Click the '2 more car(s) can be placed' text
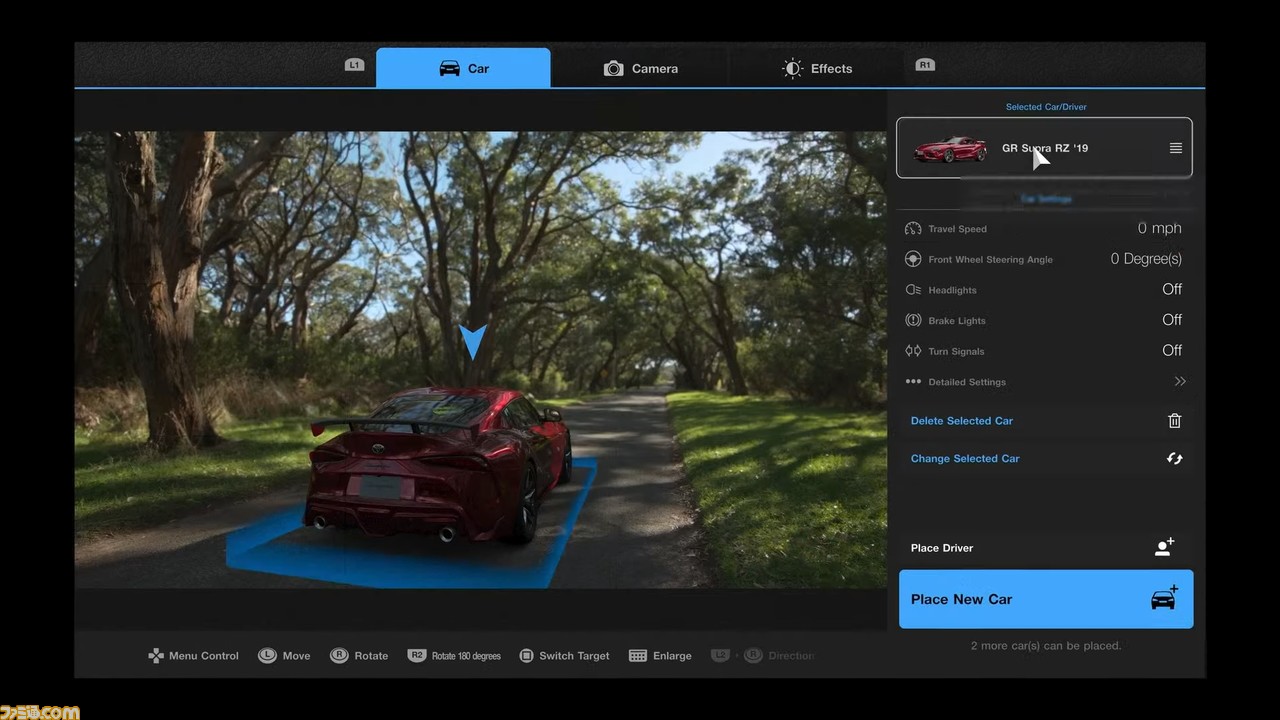This screenshot has height=720, width=1280. (1046, 646)
